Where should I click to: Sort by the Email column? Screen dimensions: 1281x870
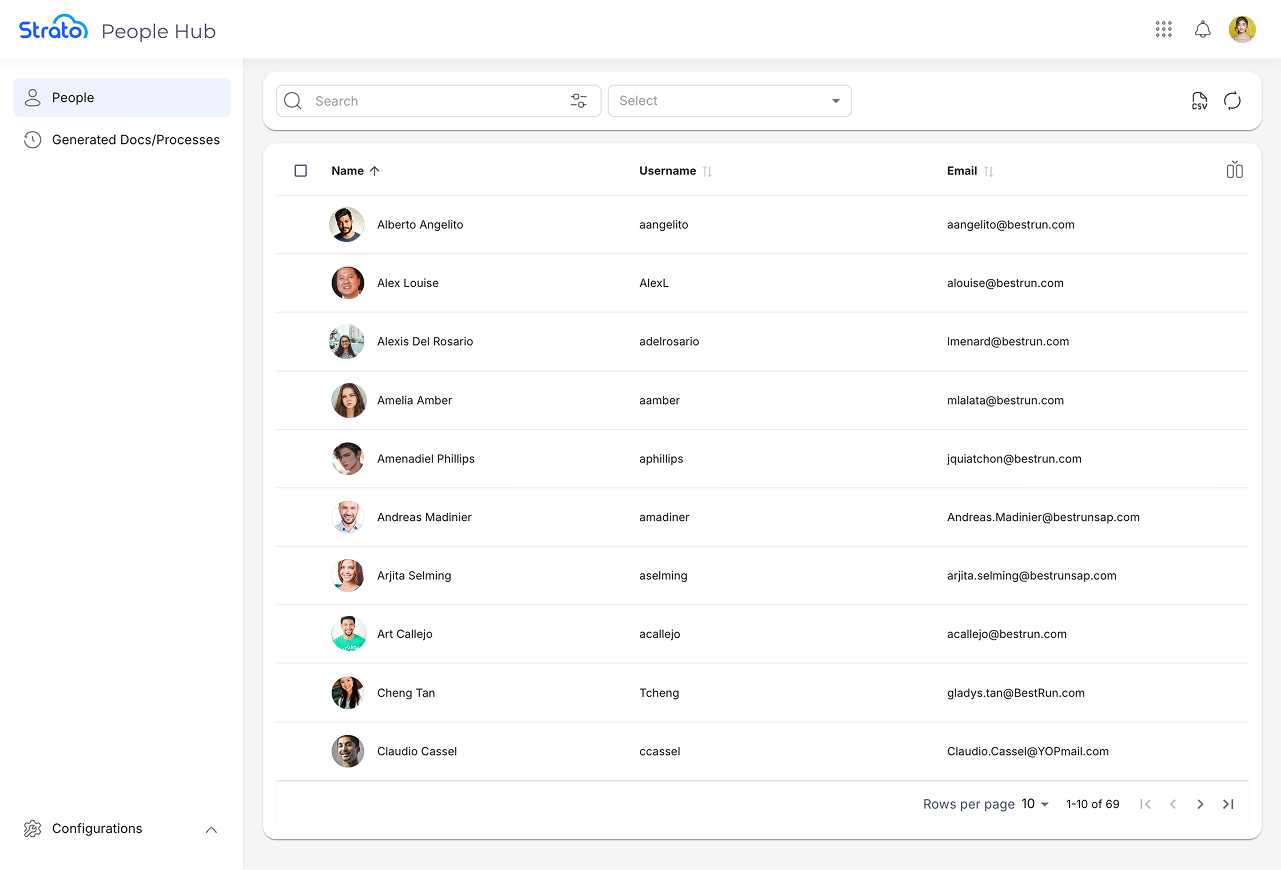[x=989, y=171]
